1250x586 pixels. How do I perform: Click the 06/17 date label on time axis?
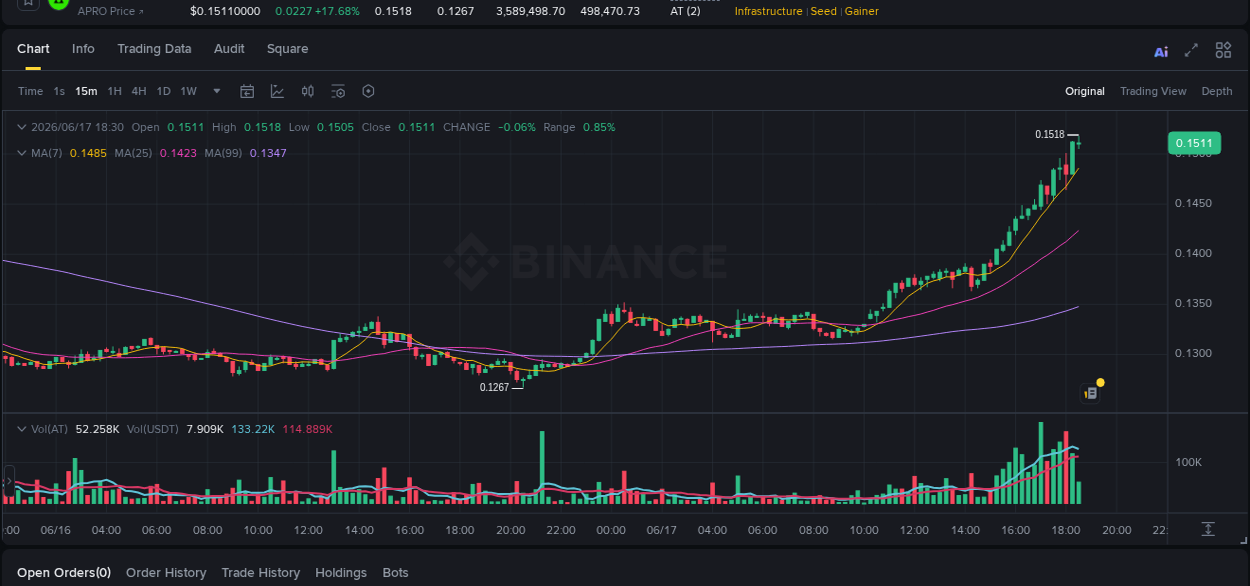tap(662, 530)
